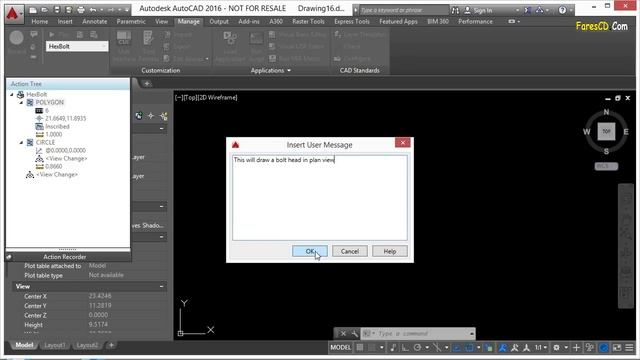Screen dimensions: 640x360
Task: Open the Help question mark icon
Action: 562,10
